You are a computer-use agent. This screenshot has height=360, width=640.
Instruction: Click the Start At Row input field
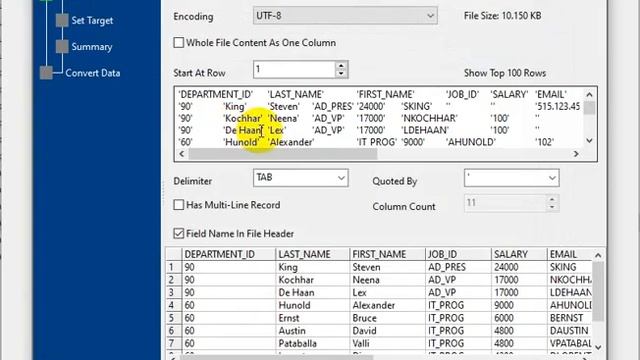pyautogui.click(x=294, y=70)
